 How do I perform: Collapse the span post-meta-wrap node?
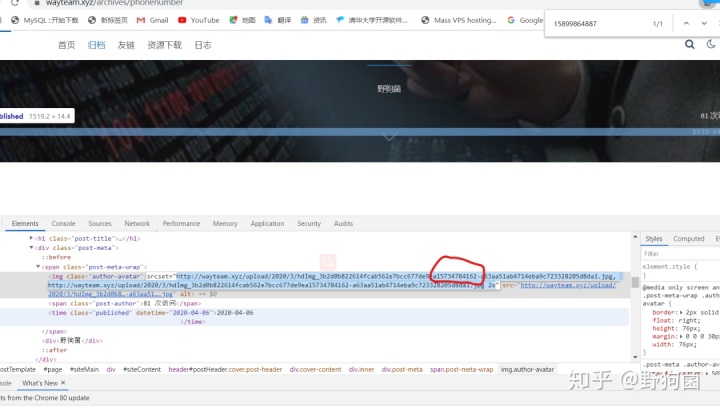[38, 266]
